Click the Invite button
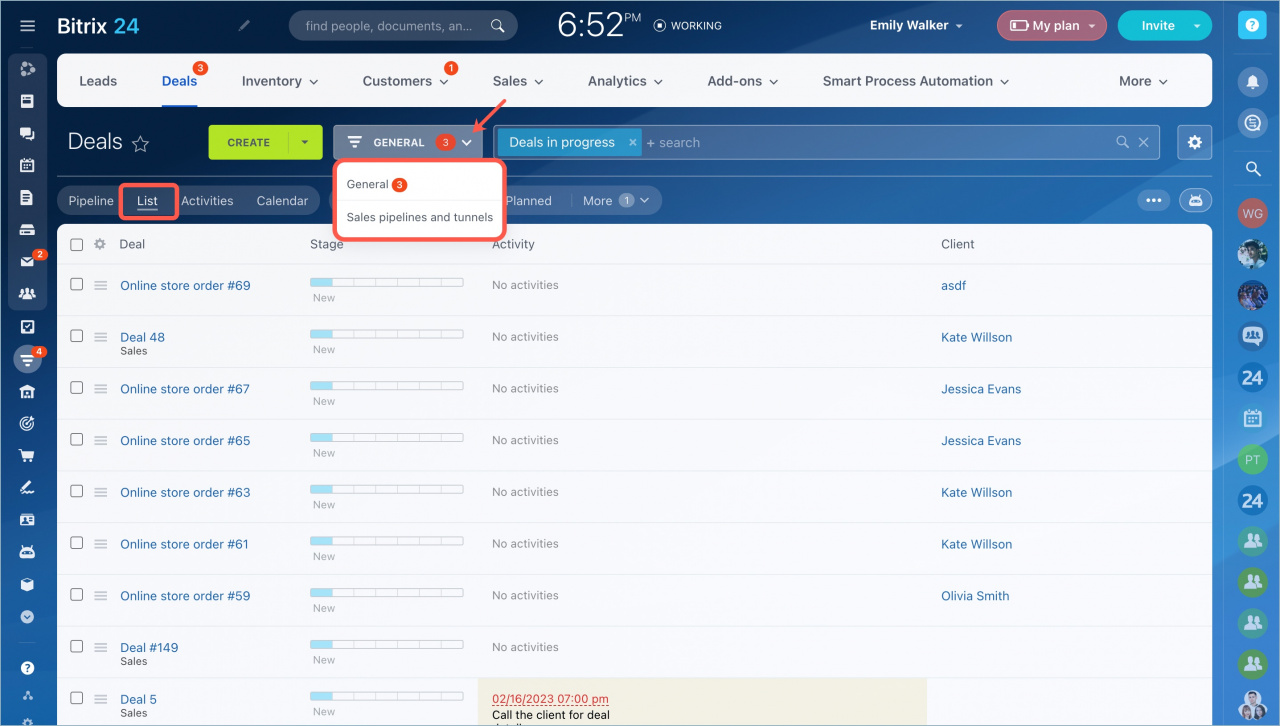 coord(1158,26)
